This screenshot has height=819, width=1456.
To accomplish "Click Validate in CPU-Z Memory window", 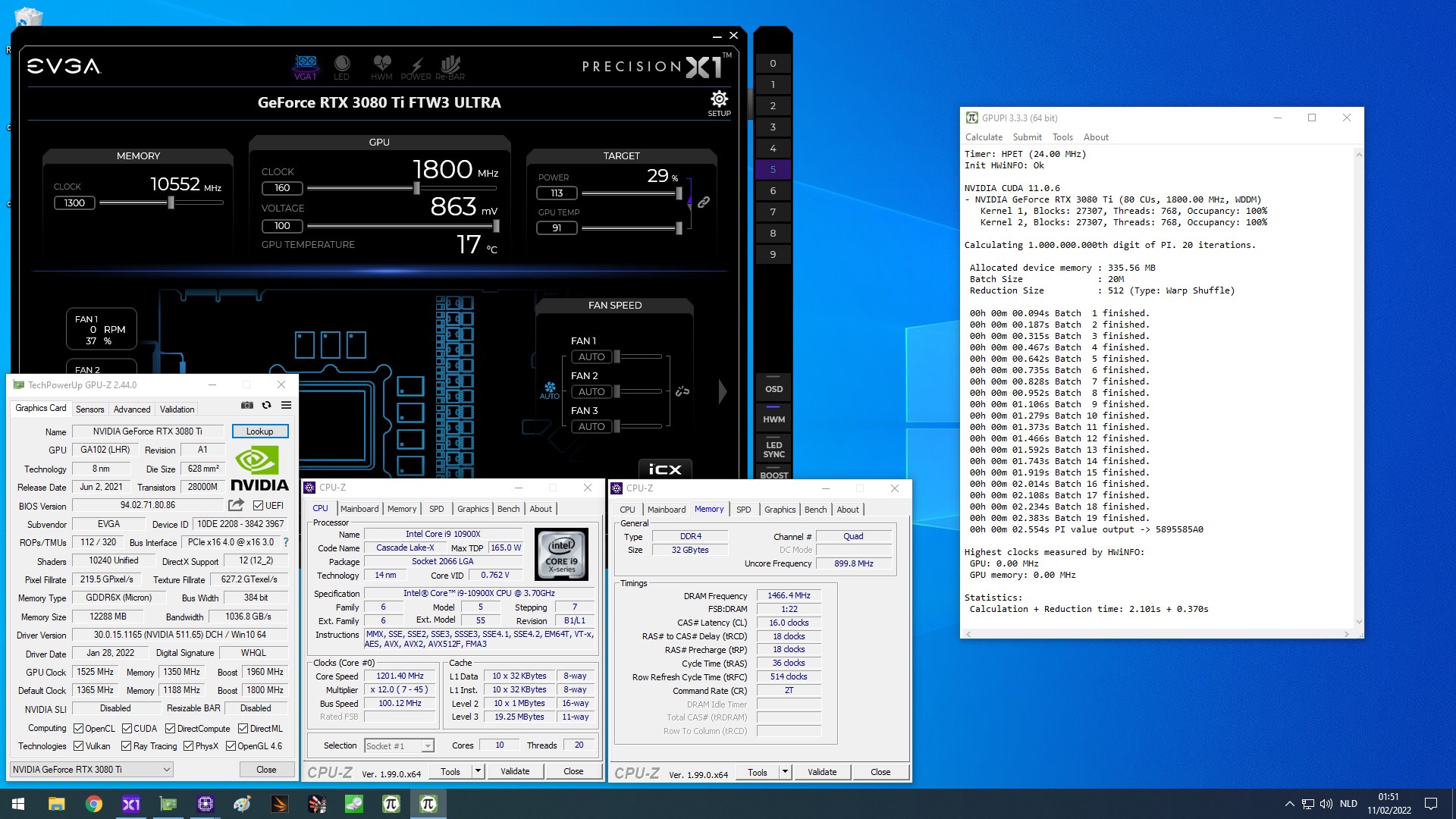I will (x=822, y=772).
